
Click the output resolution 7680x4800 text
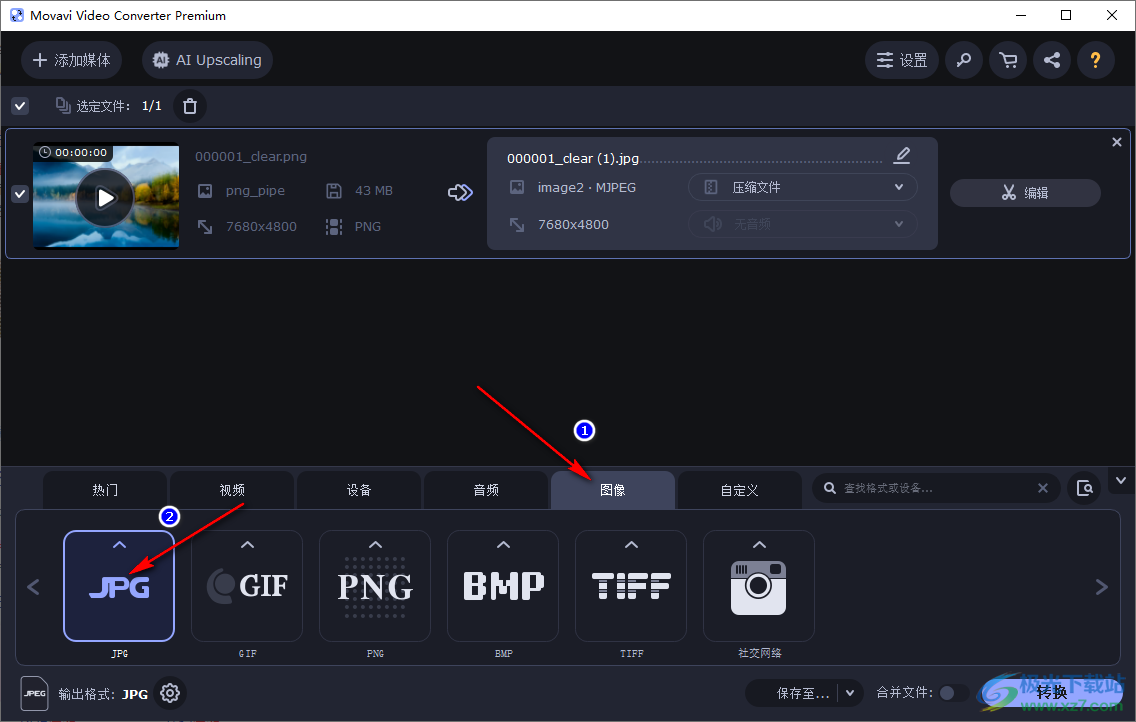(x=573, y=224)
